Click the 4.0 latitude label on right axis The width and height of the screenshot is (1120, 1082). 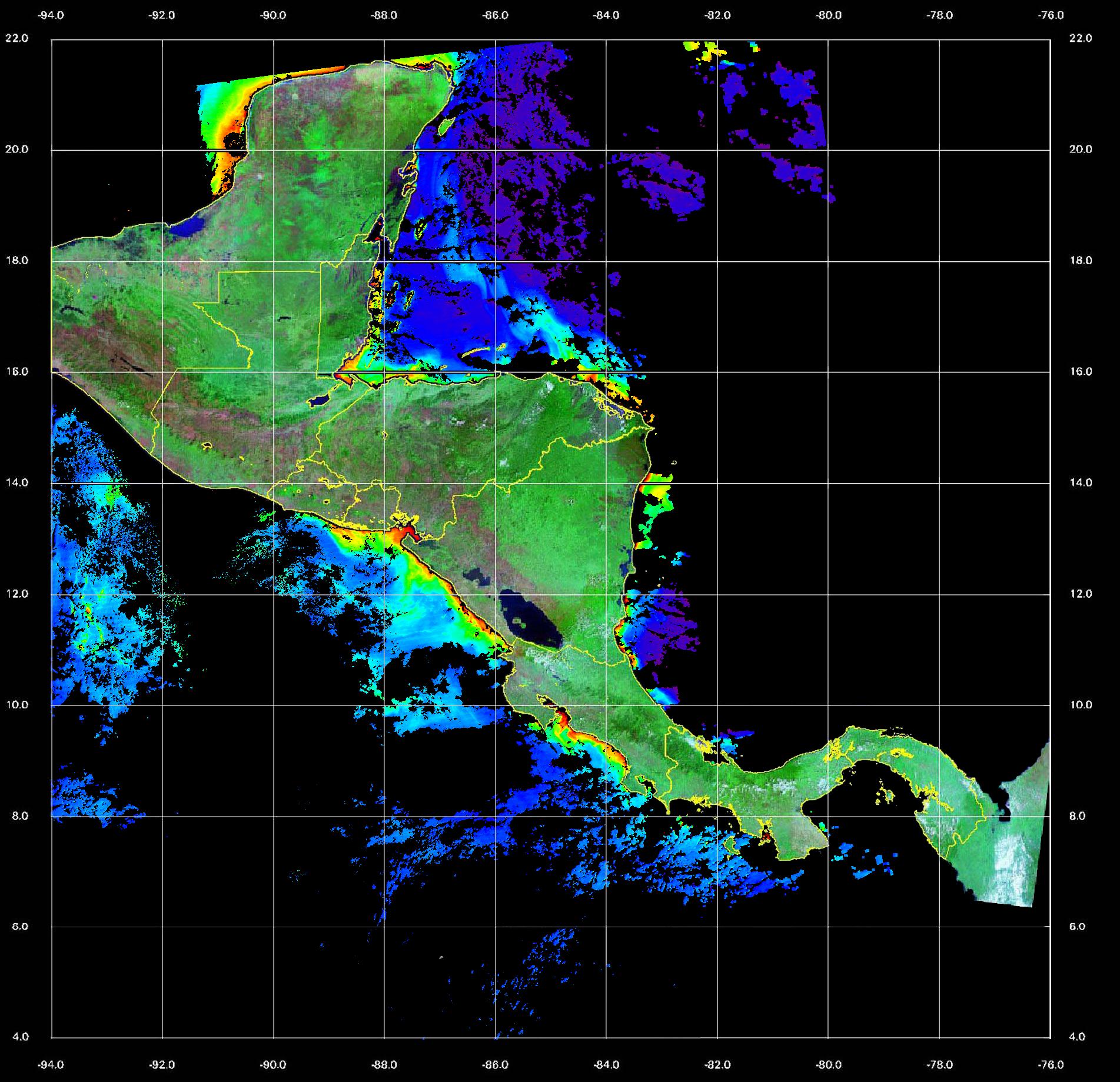[x=1076, y=1037]
